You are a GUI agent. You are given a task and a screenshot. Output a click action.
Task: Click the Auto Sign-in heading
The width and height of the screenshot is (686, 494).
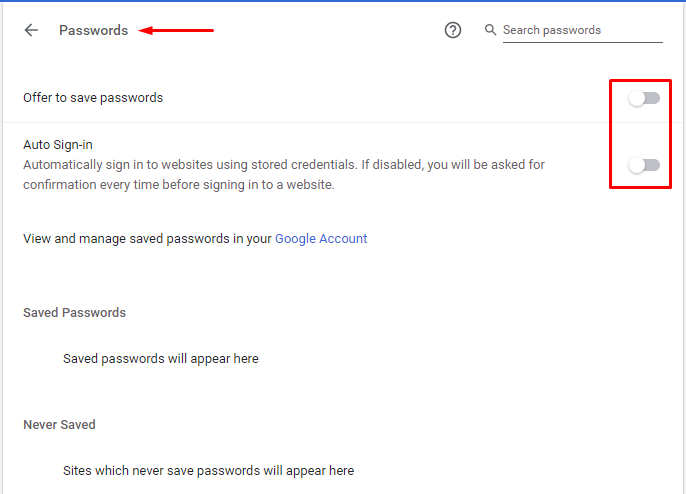point(58,144)
